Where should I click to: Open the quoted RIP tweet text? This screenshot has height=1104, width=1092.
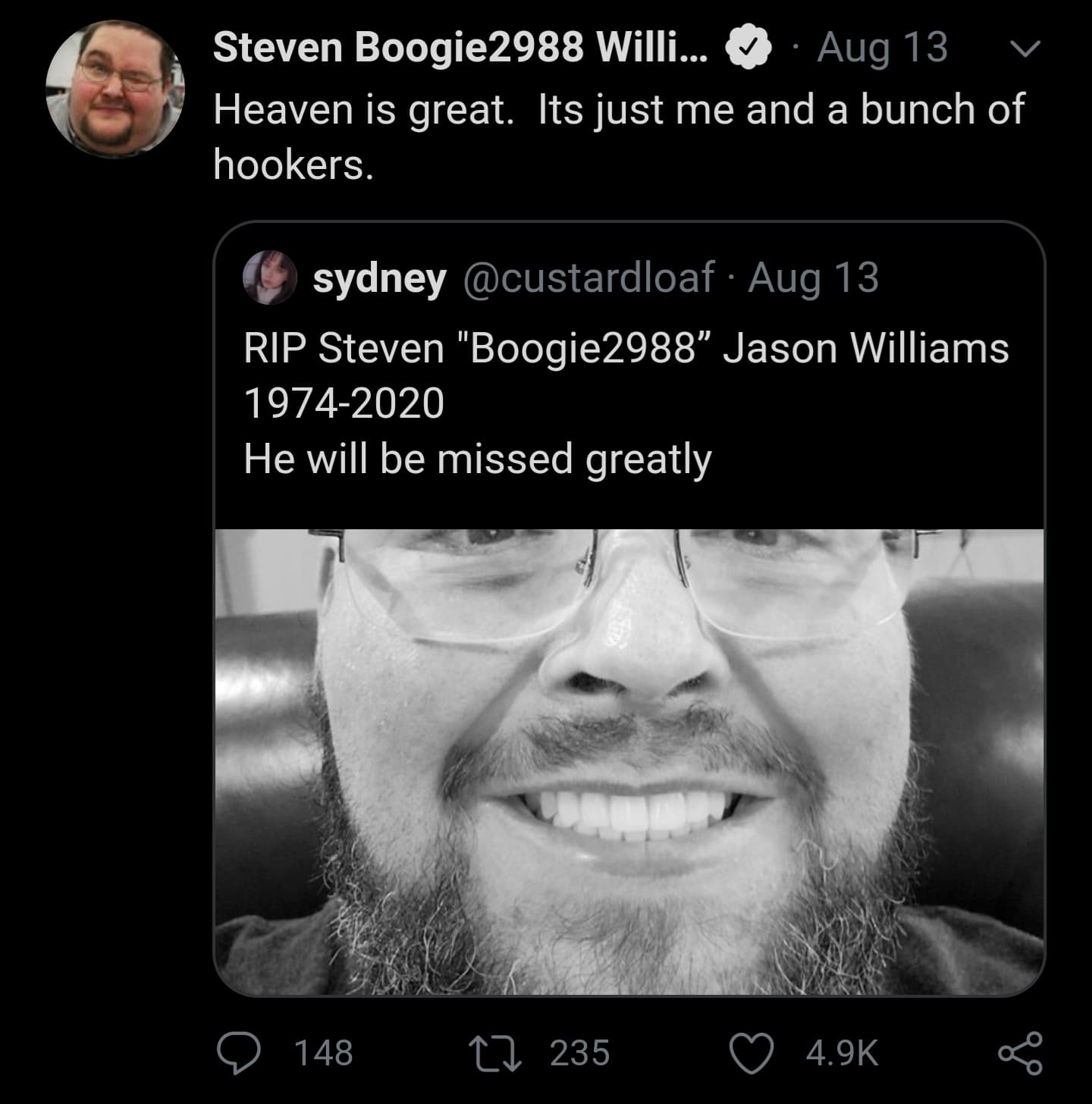point(626,403)
